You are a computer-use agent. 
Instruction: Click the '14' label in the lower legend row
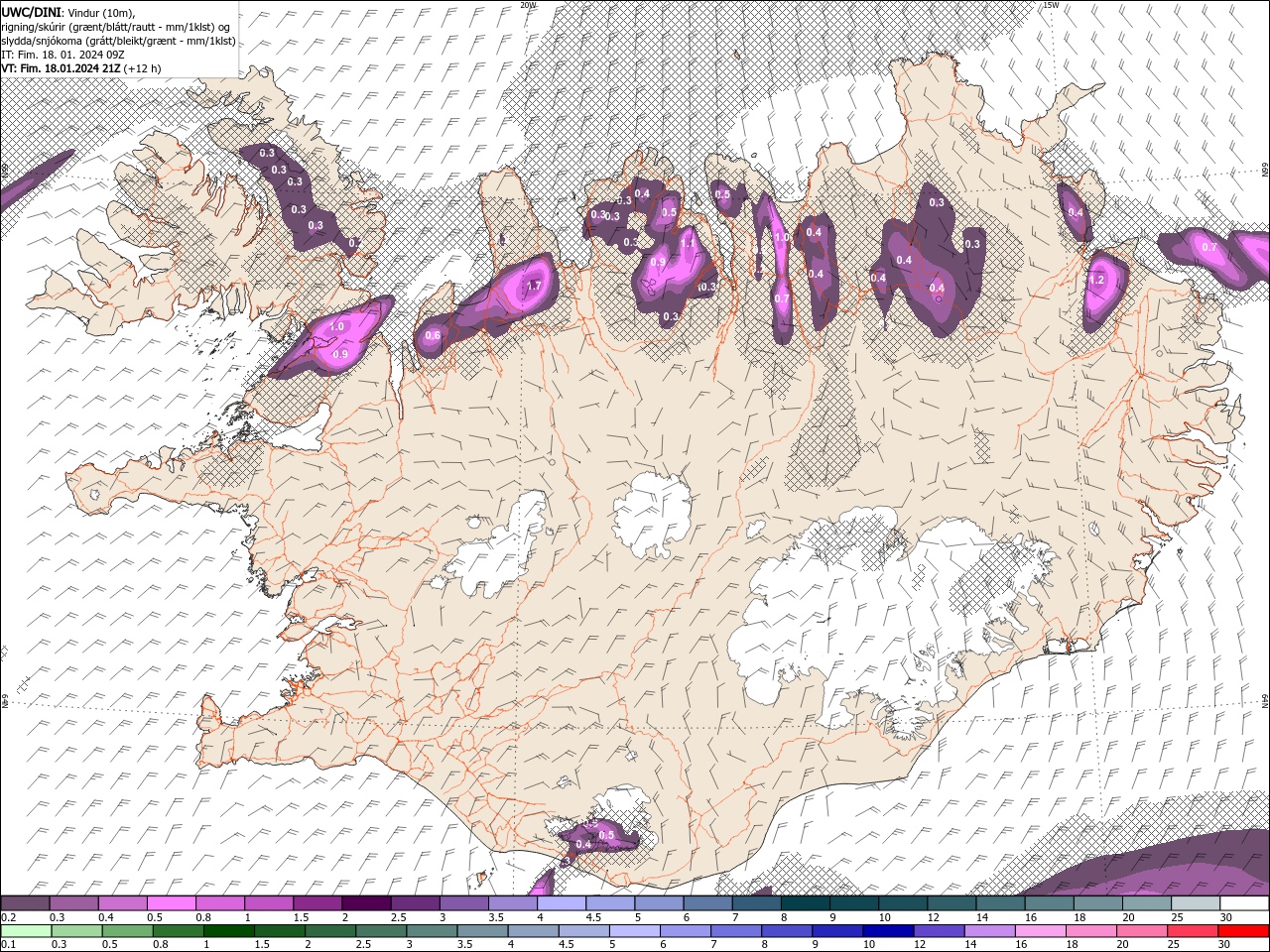point(972,945)
